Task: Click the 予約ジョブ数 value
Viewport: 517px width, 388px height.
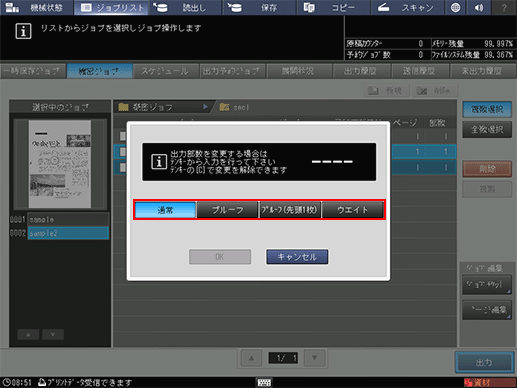Action: point(421,55)
